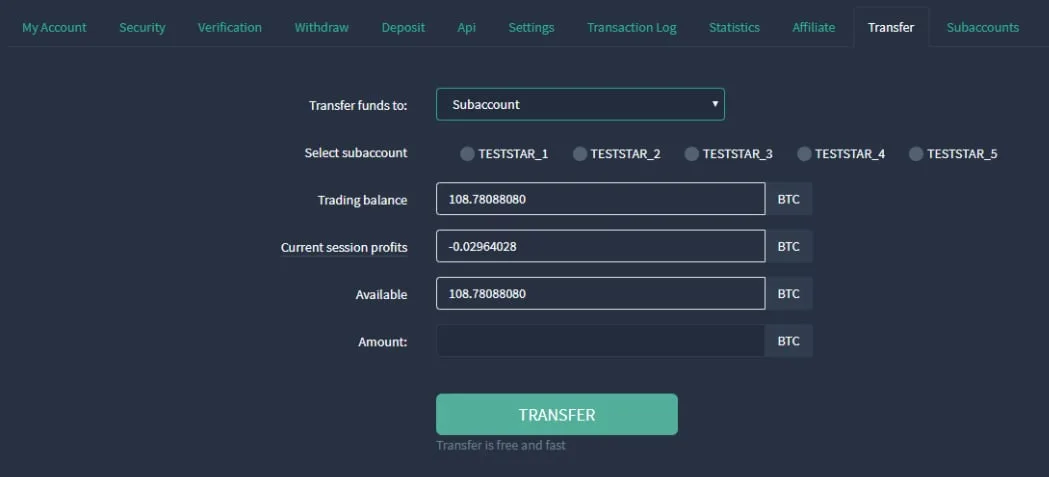The image size is (1049, 477).
Task: Click the BTC label beside Amount
Action: [789, 341]
